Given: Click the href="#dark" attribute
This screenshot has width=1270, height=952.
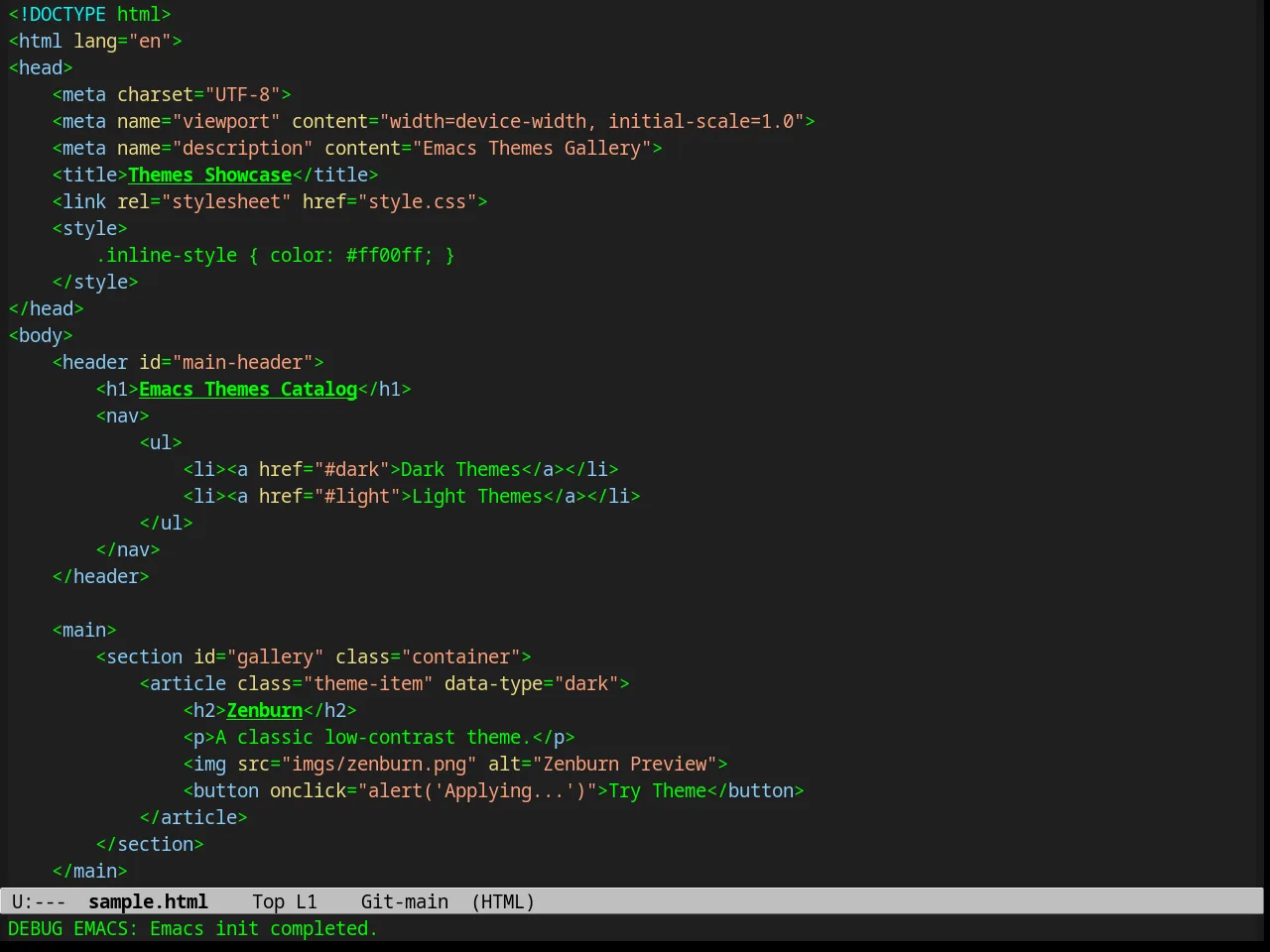Looking at the screenshot, I should [x=324, y=469].
